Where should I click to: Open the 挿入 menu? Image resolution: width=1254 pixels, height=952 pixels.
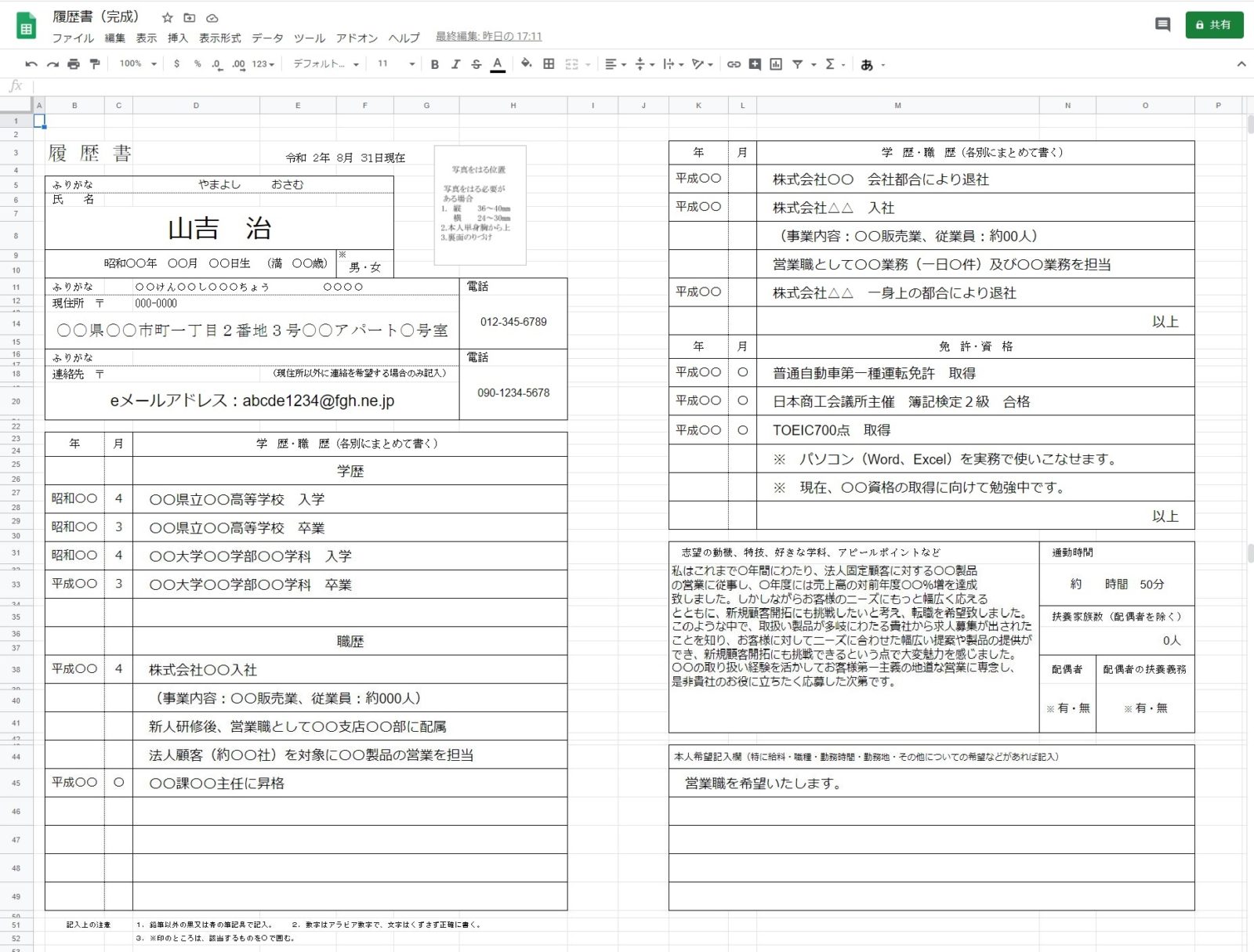(x=178, y=38)
